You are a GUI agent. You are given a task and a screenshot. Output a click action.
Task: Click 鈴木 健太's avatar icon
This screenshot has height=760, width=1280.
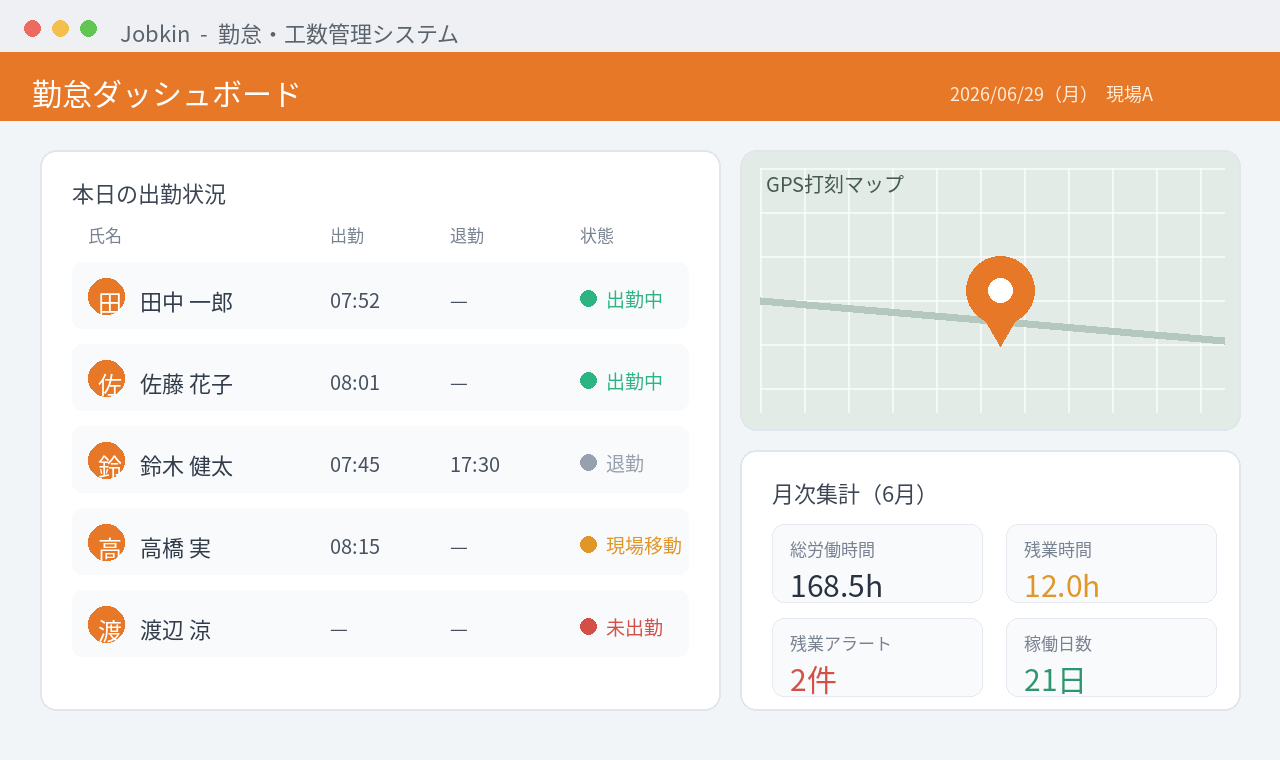(106, 460)
